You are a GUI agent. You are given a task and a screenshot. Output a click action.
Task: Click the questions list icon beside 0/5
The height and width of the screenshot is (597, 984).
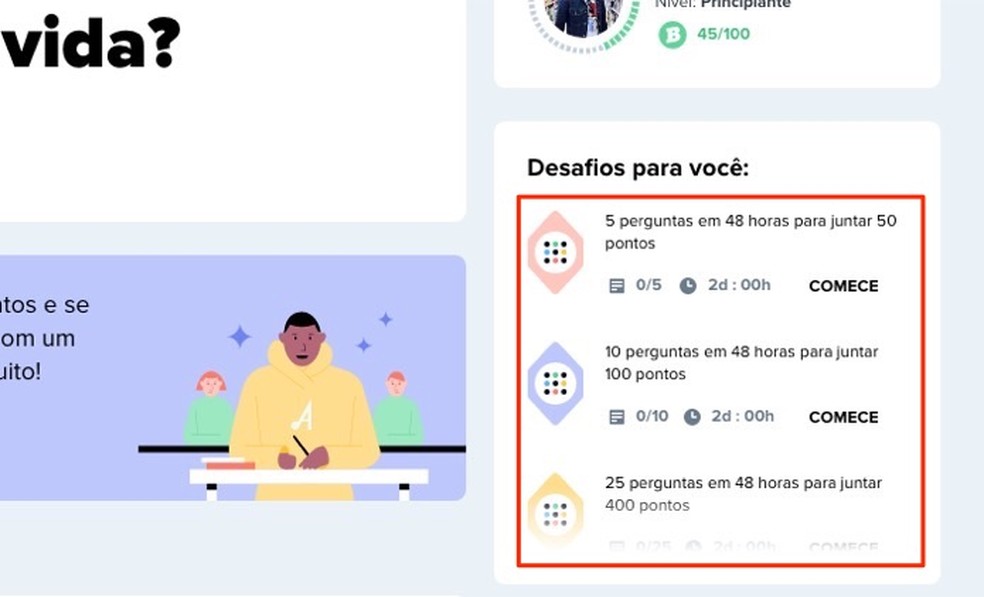pos(617,286)
